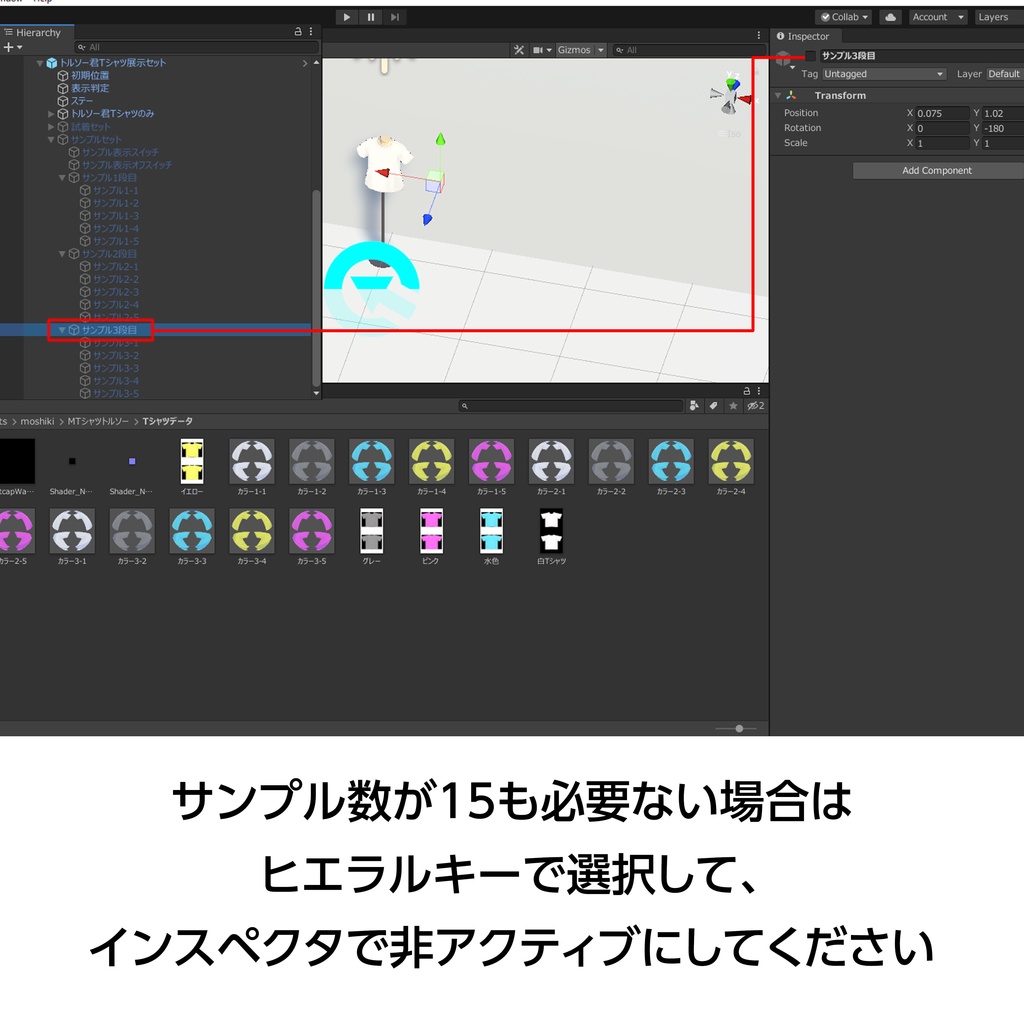Select サンプル3-4 in Hierarchy
The image size is (1024, 1024).
coord(116,381)
